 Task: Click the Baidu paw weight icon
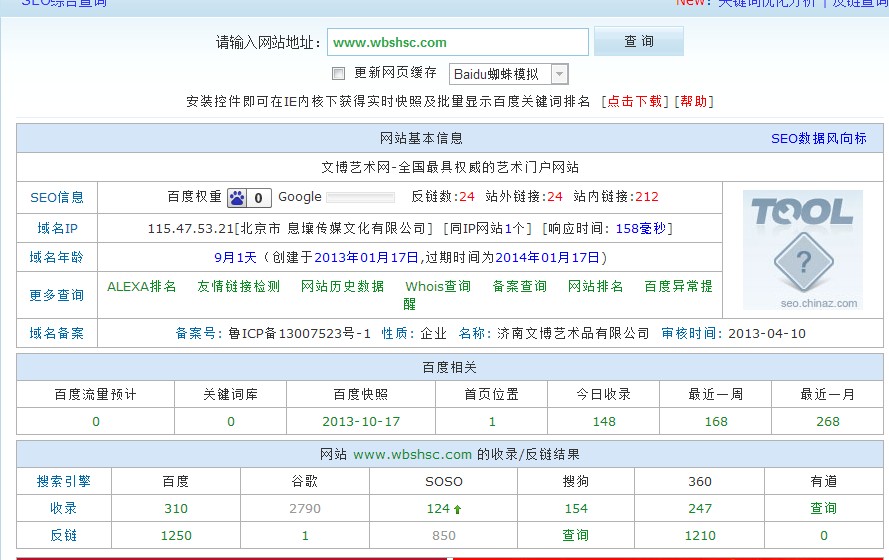tap(237, 198)
